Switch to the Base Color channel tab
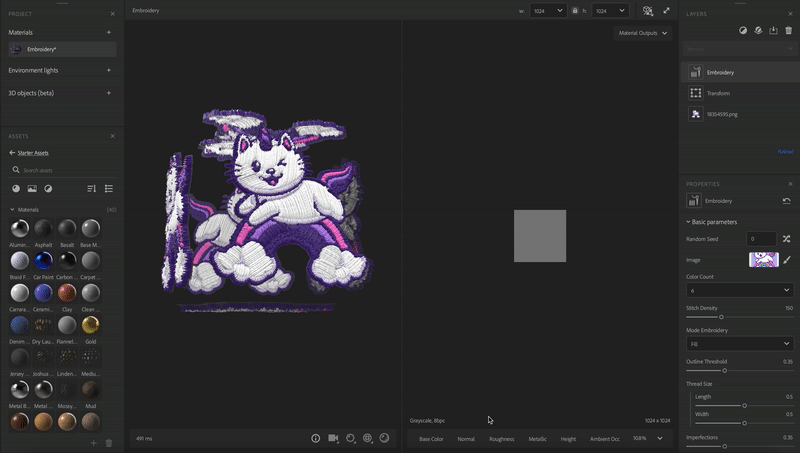The width and height of the screenshot is (800, 453). (431, 439)
